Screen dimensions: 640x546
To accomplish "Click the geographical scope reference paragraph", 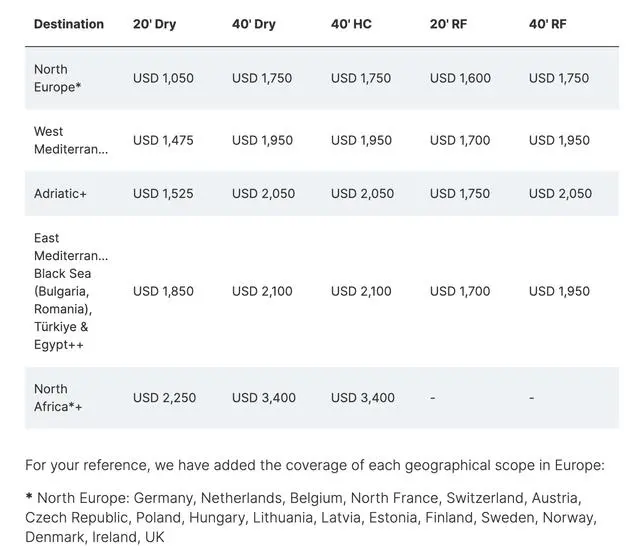I will click(314, 465).
